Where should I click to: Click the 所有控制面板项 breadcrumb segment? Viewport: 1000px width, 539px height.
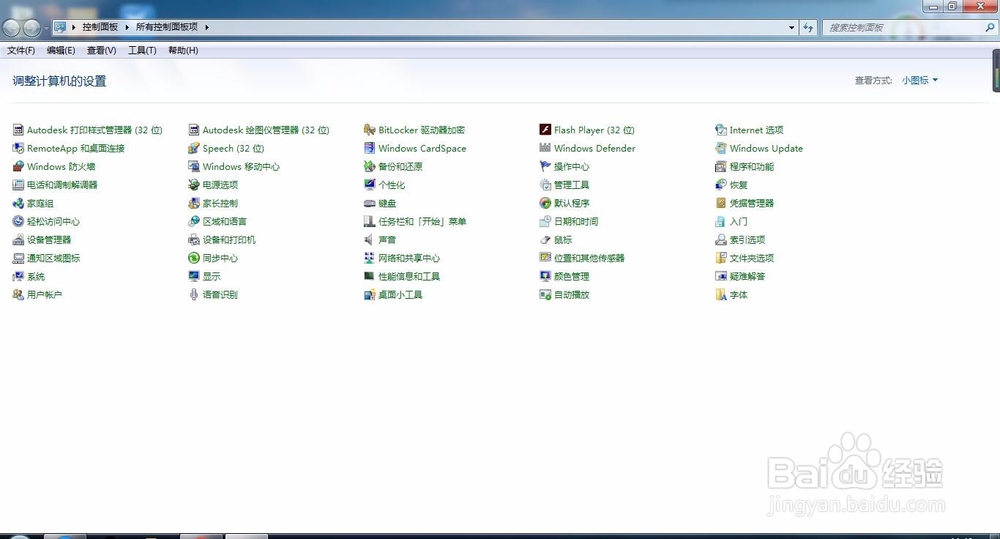click(x=166, y=27)
